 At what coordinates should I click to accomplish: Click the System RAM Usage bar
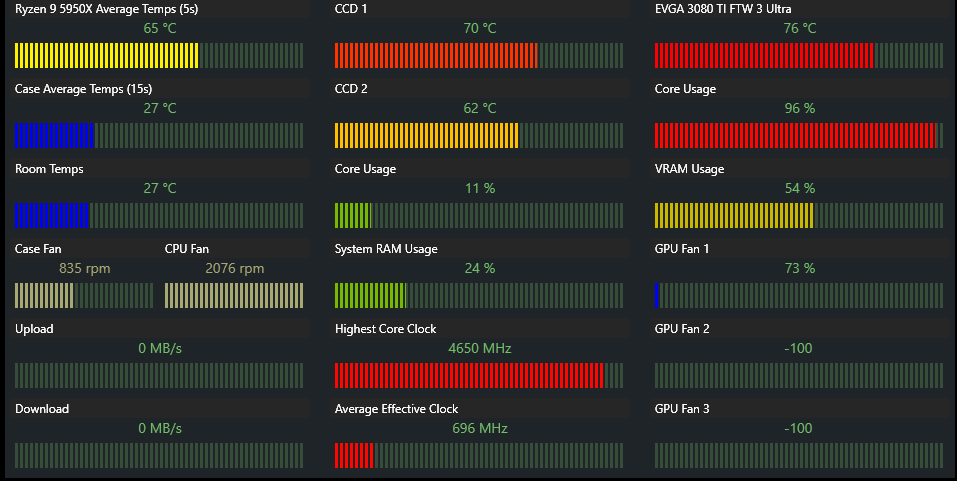point(479,295)
